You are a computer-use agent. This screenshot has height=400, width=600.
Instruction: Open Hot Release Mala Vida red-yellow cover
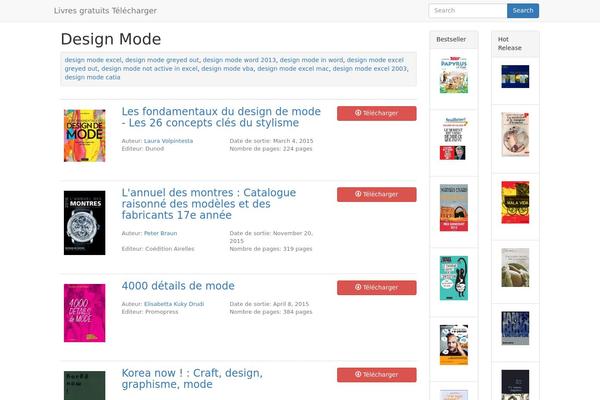tap(515, 202)
